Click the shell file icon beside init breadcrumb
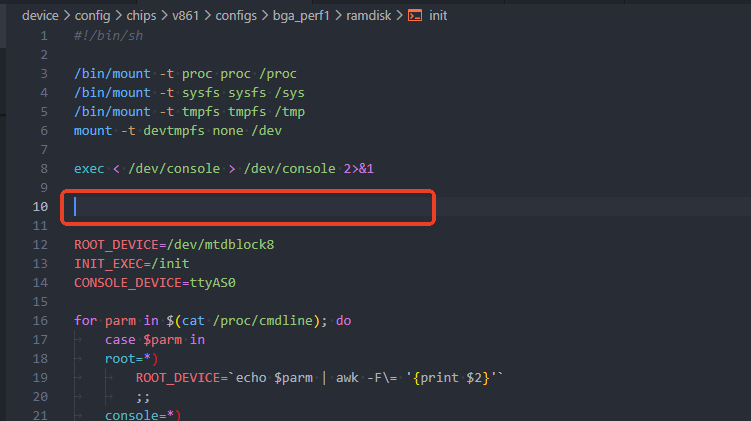This screenshot has height=421, width=751. [x=415, y=15]
